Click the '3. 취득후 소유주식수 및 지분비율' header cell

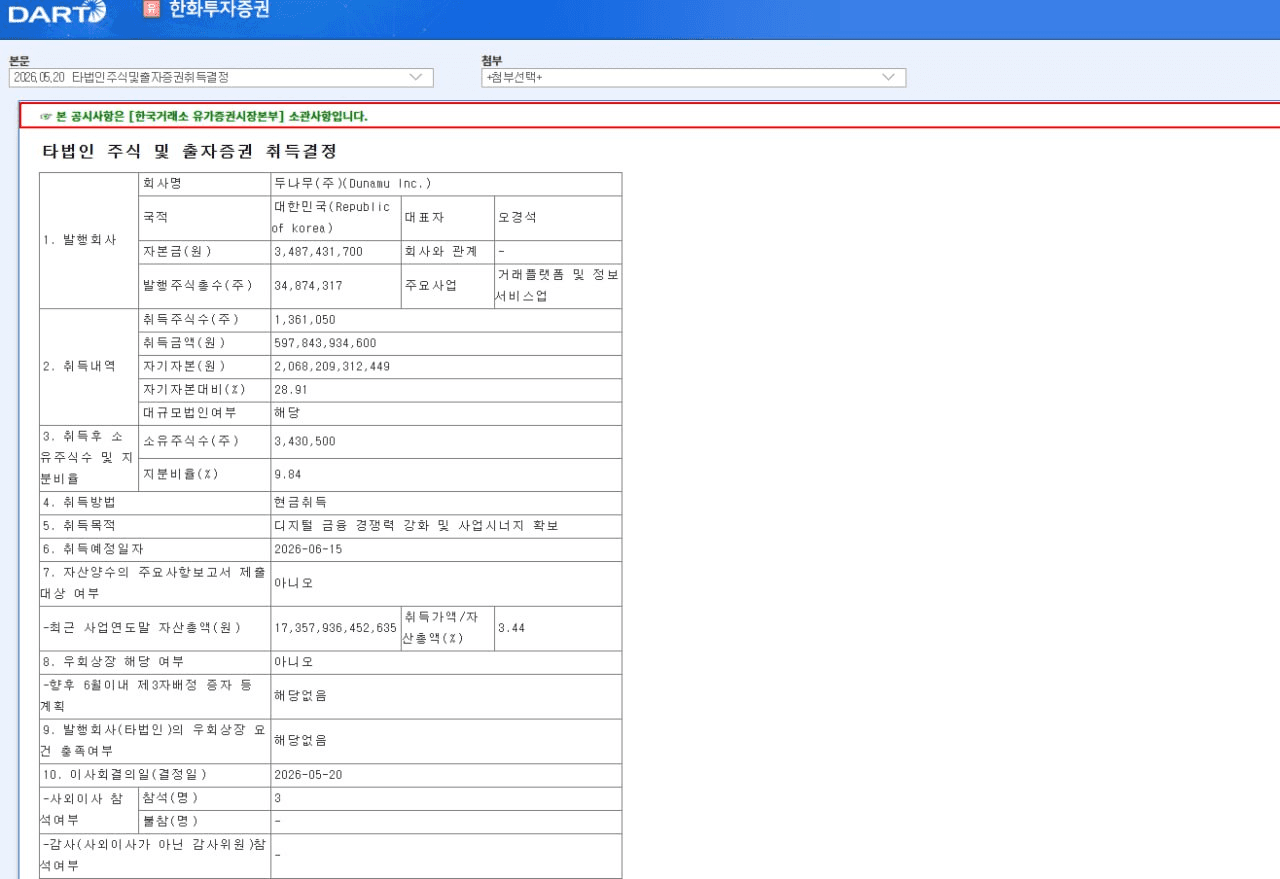[89, 458]
